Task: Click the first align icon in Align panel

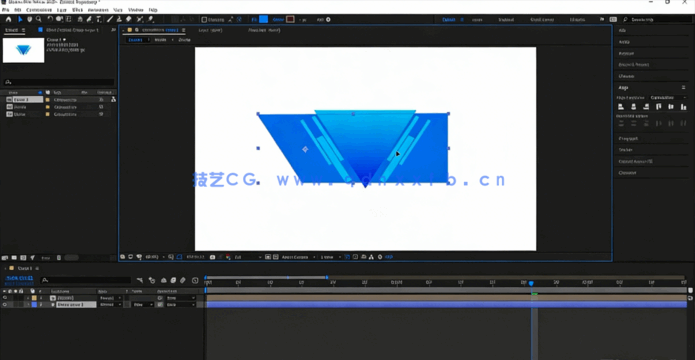Action: click(x=621, y=107)
